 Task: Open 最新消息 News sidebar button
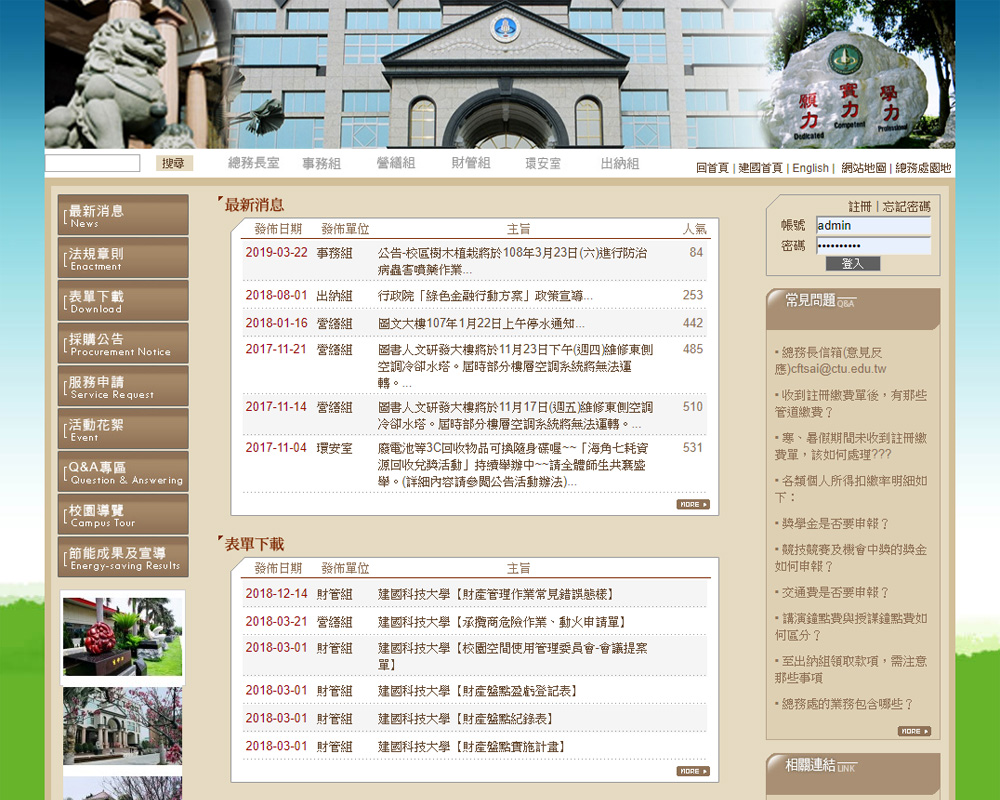pyautogui.click(x=123, y=215)
